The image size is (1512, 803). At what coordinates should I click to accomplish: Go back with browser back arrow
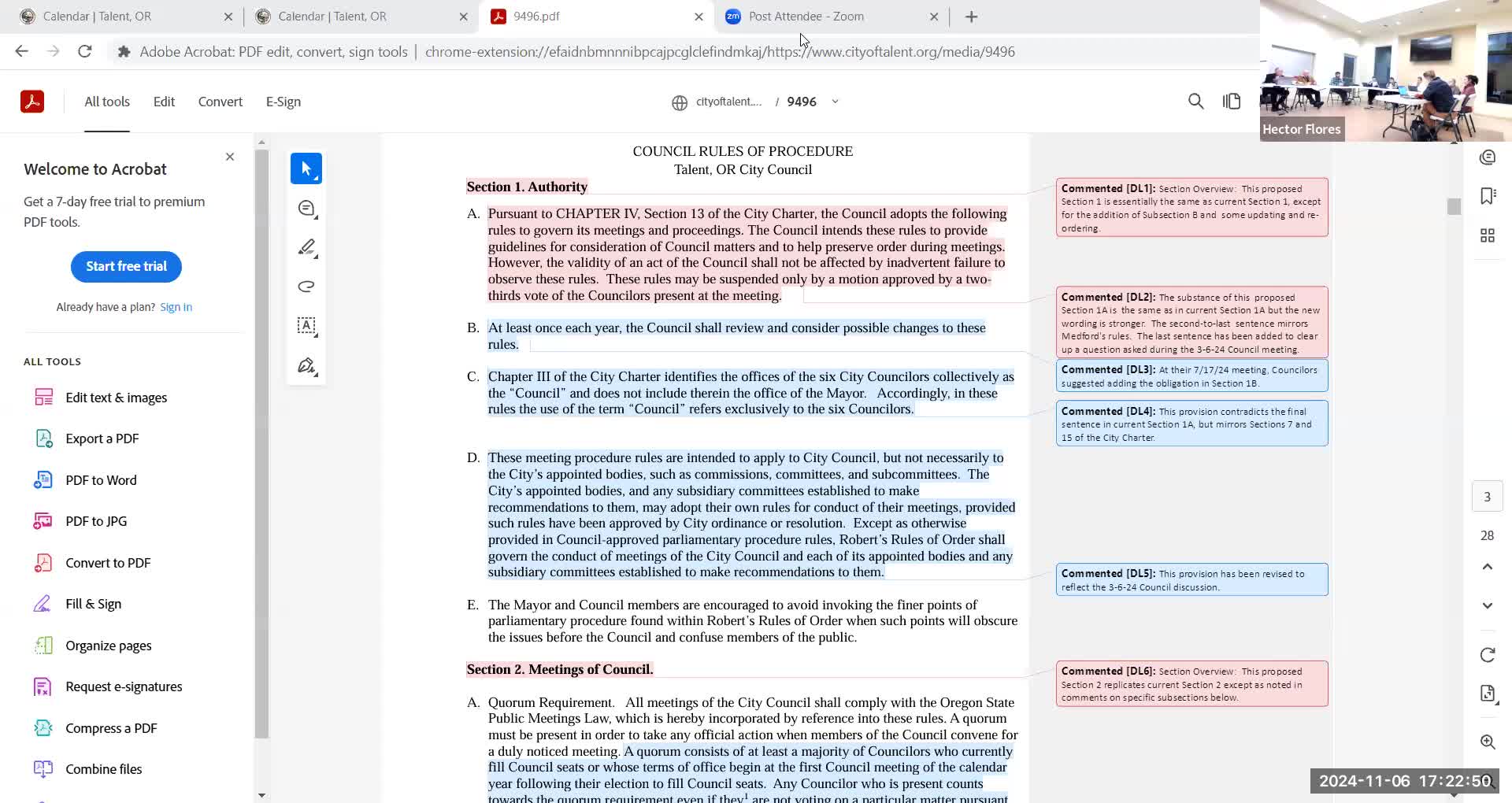22,52
